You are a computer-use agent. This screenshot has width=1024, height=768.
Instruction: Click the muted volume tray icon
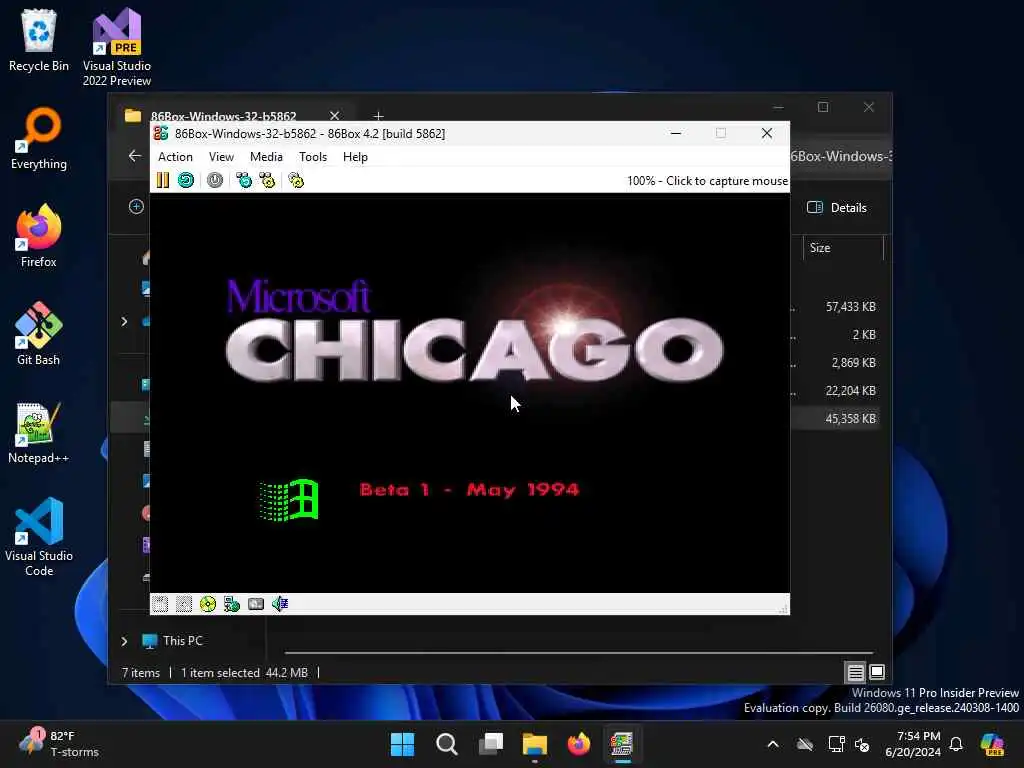click(x=863, y=744)
